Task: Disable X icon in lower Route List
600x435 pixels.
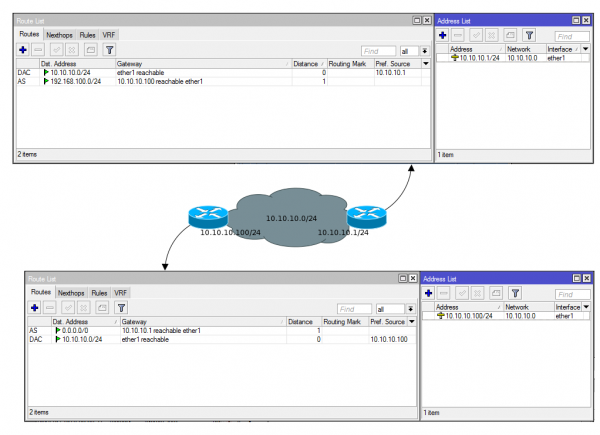Action: [84, 308]
